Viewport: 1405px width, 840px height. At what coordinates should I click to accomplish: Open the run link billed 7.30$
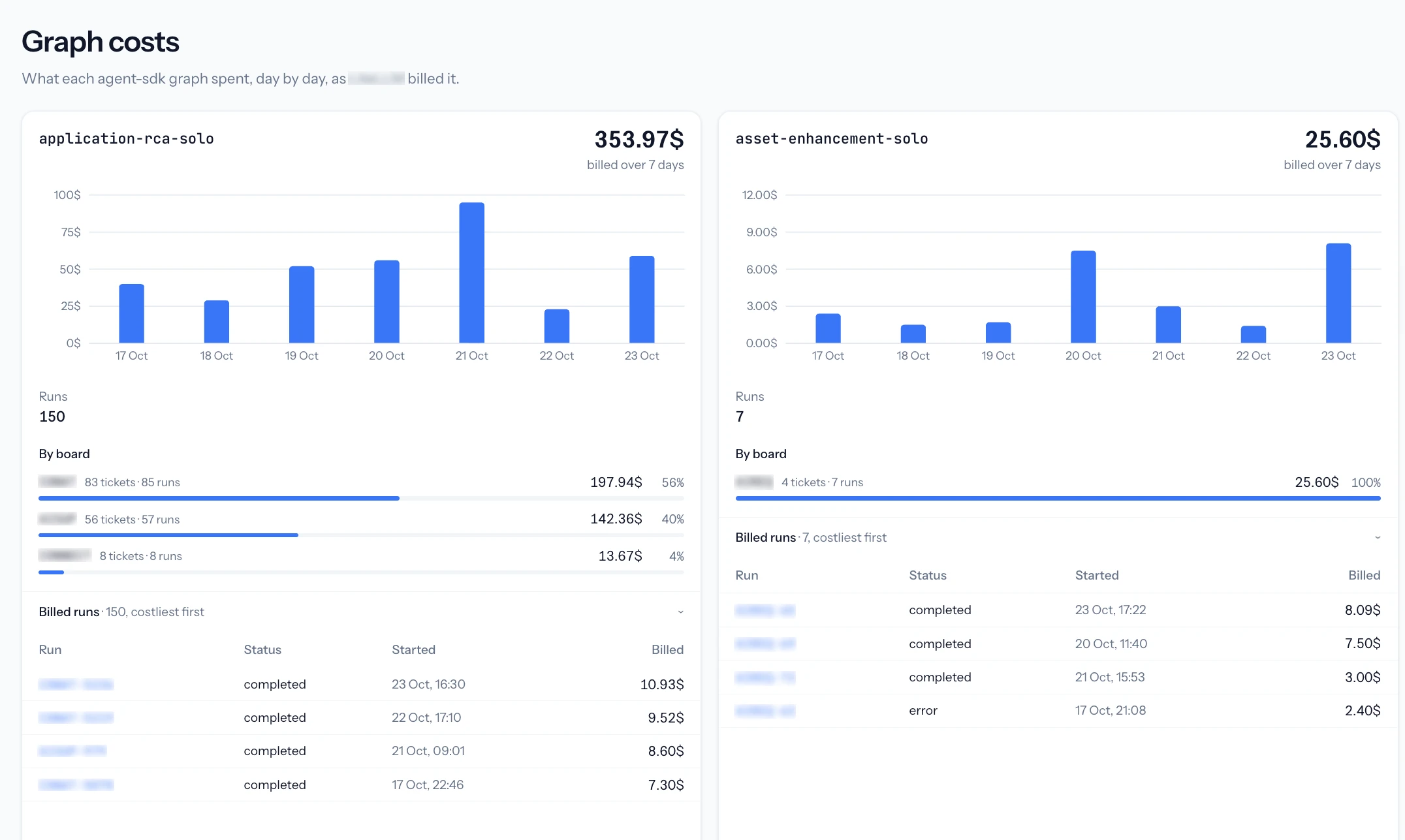tap(76, 785)
